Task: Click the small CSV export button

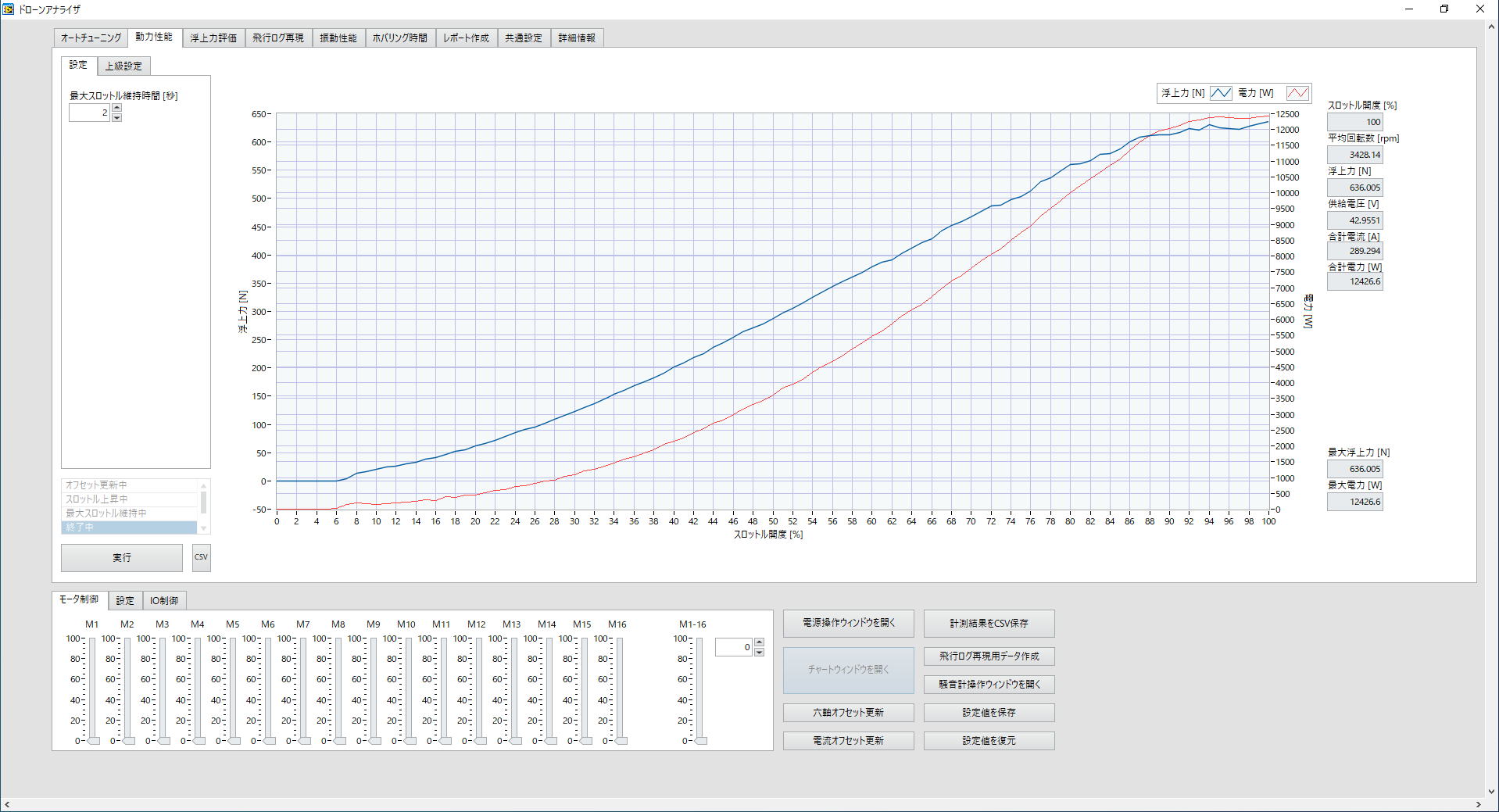Action: [201, 557]
